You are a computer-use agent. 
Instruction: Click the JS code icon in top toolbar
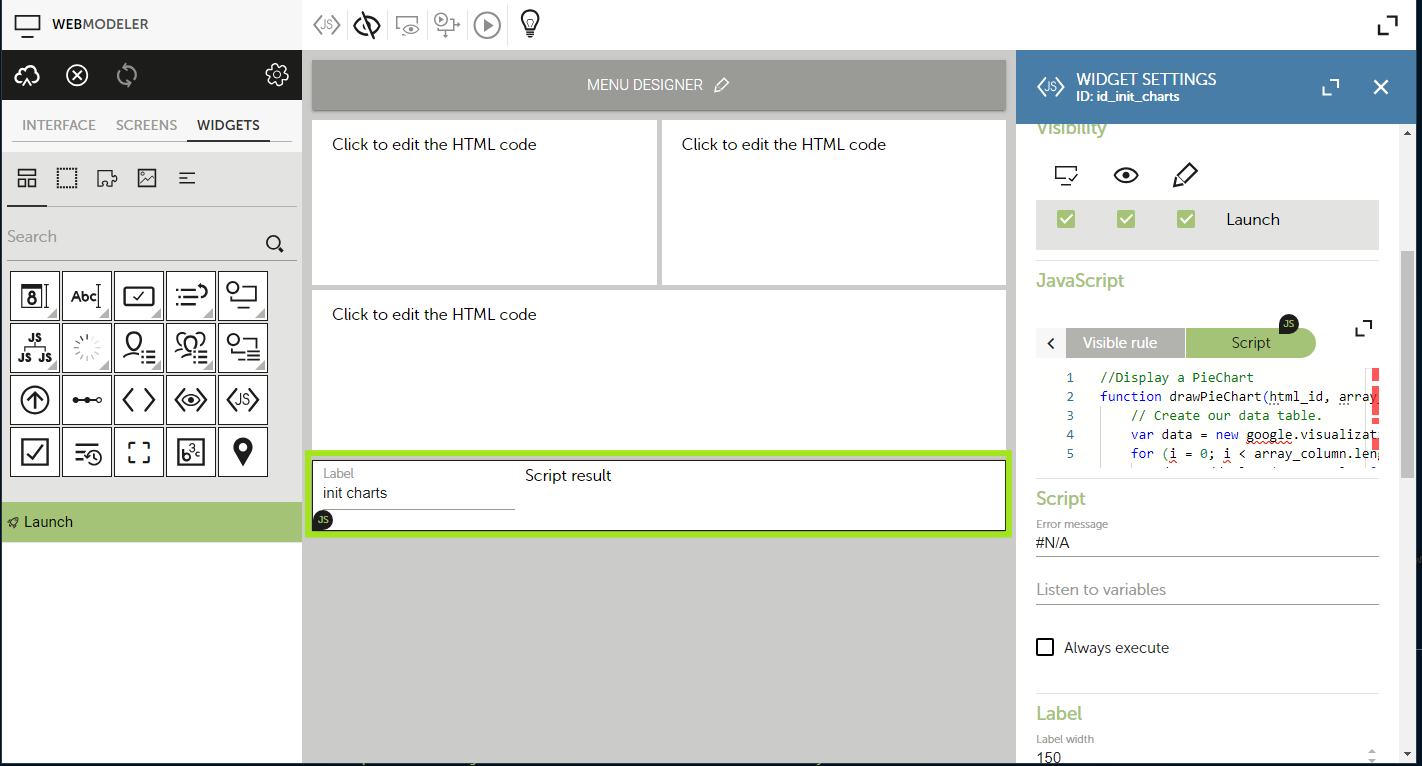[x=326, y=25]
